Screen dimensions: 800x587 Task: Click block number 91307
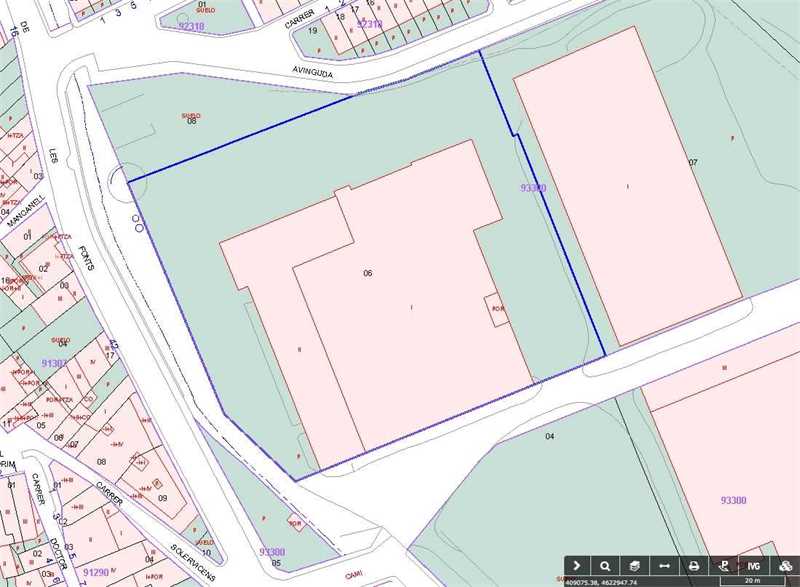tap(55, 363)
